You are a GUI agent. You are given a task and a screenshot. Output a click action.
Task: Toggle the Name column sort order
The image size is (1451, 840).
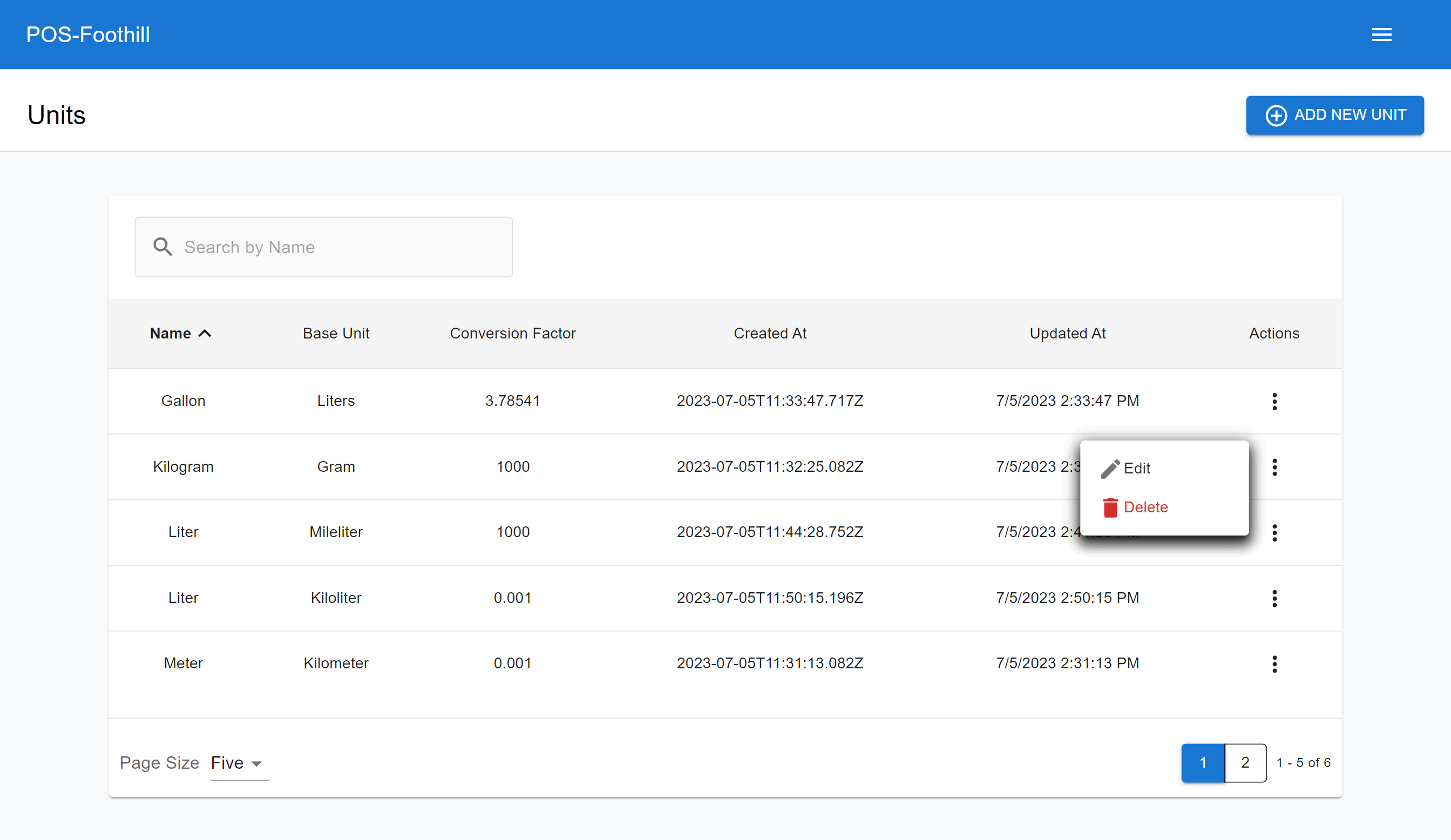tap(180, 333)
